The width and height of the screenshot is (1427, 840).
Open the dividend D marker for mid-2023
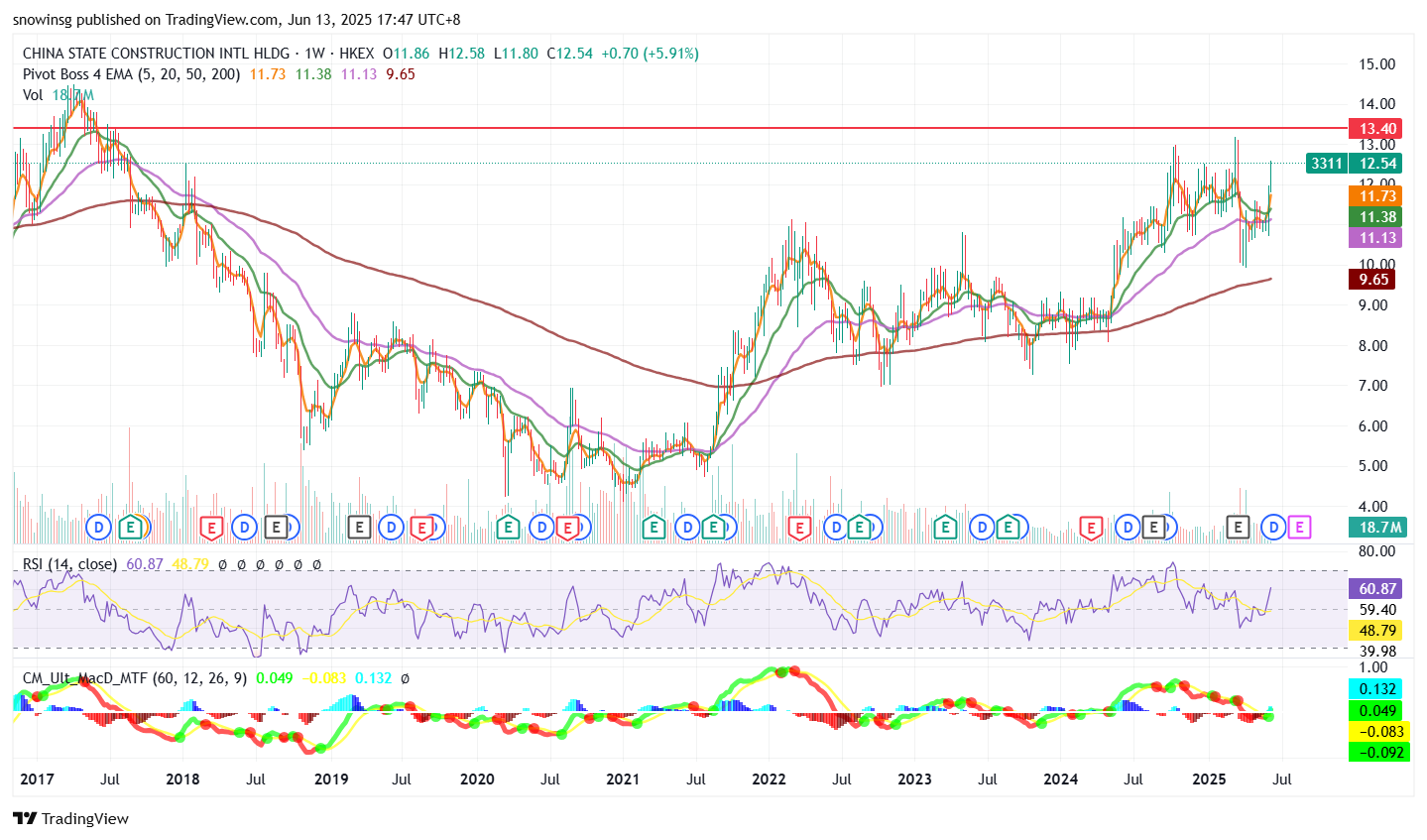(982, 527)
